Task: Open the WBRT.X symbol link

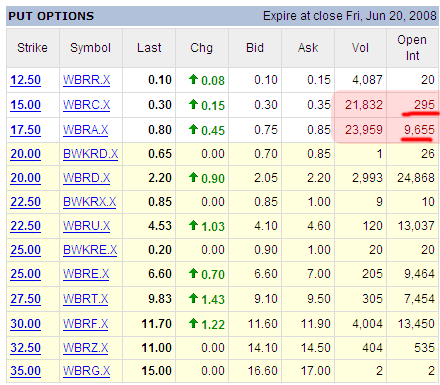Action: 85,299
